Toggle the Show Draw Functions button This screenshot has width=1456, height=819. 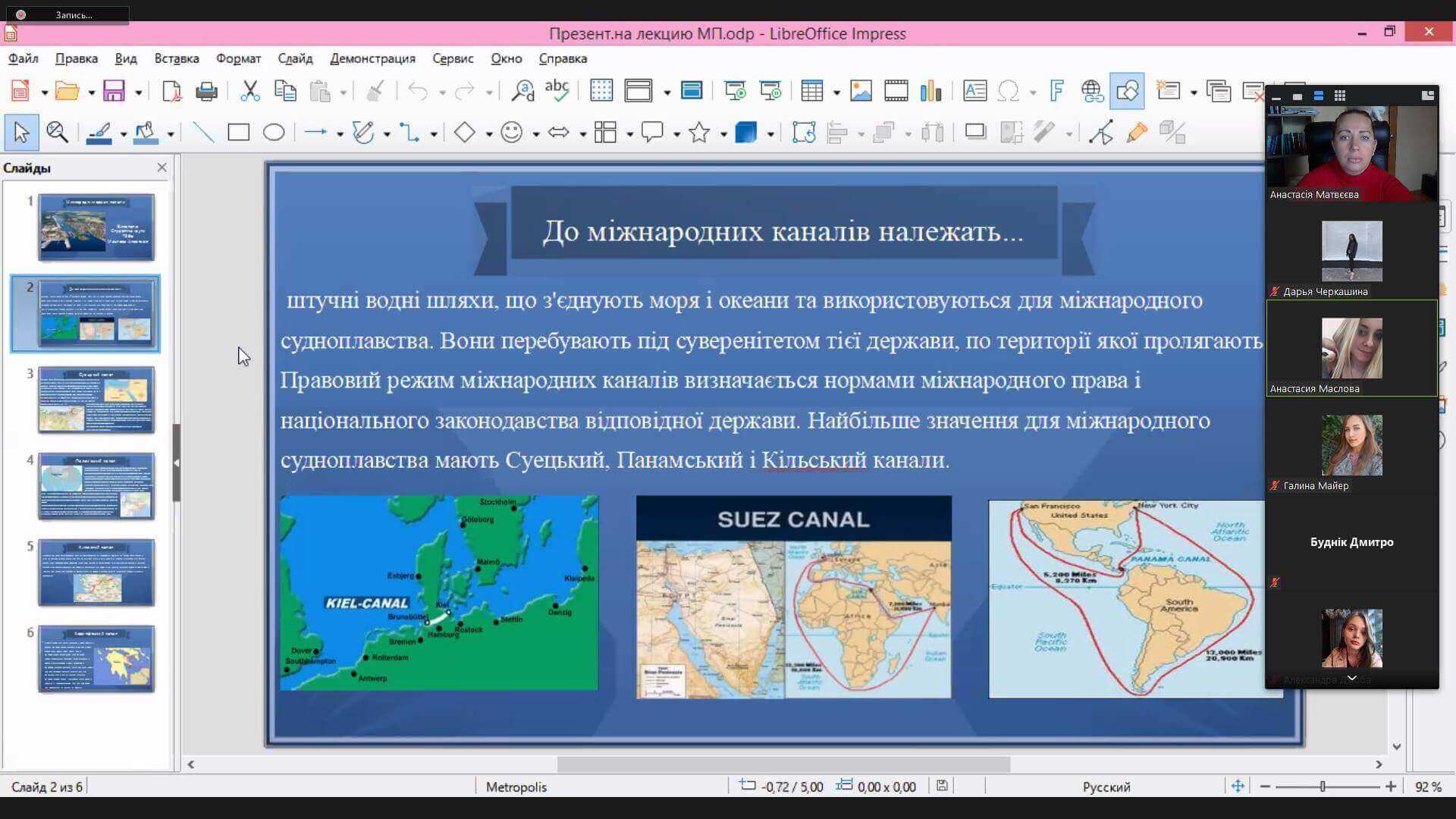(x=1127, y=91)
